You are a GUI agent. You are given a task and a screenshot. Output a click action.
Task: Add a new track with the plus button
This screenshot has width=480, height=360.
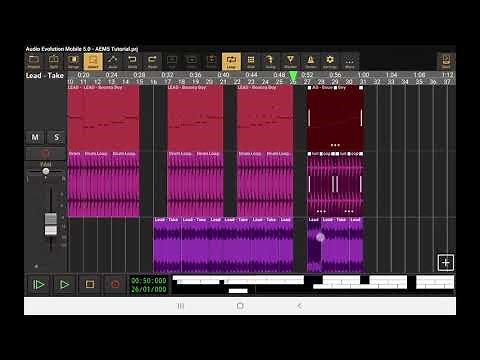[446, 263]
